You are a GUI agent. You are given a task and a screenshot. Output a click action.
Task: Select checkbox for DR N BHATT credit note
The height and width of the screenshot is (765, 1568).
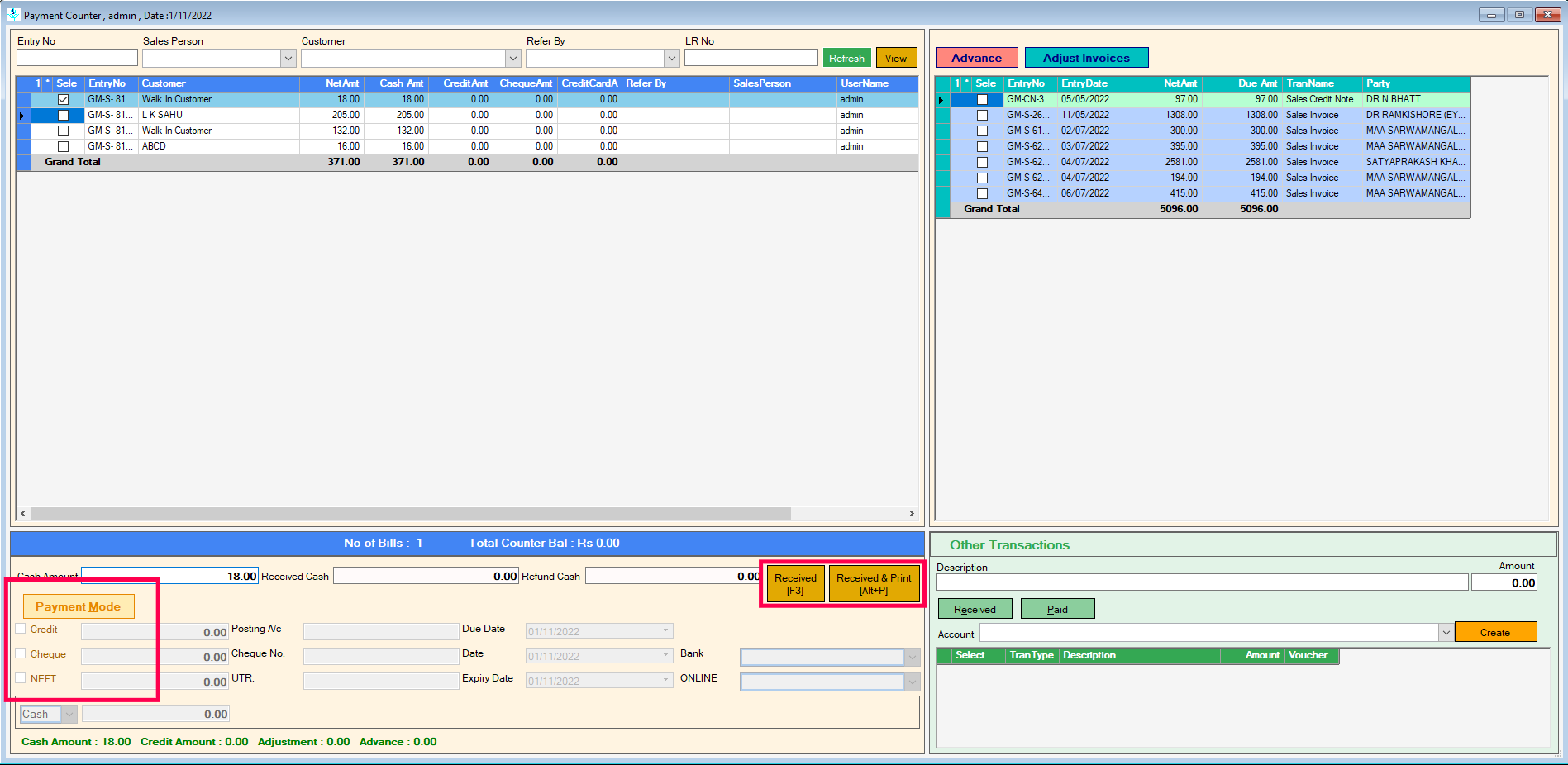click(982, 99)
